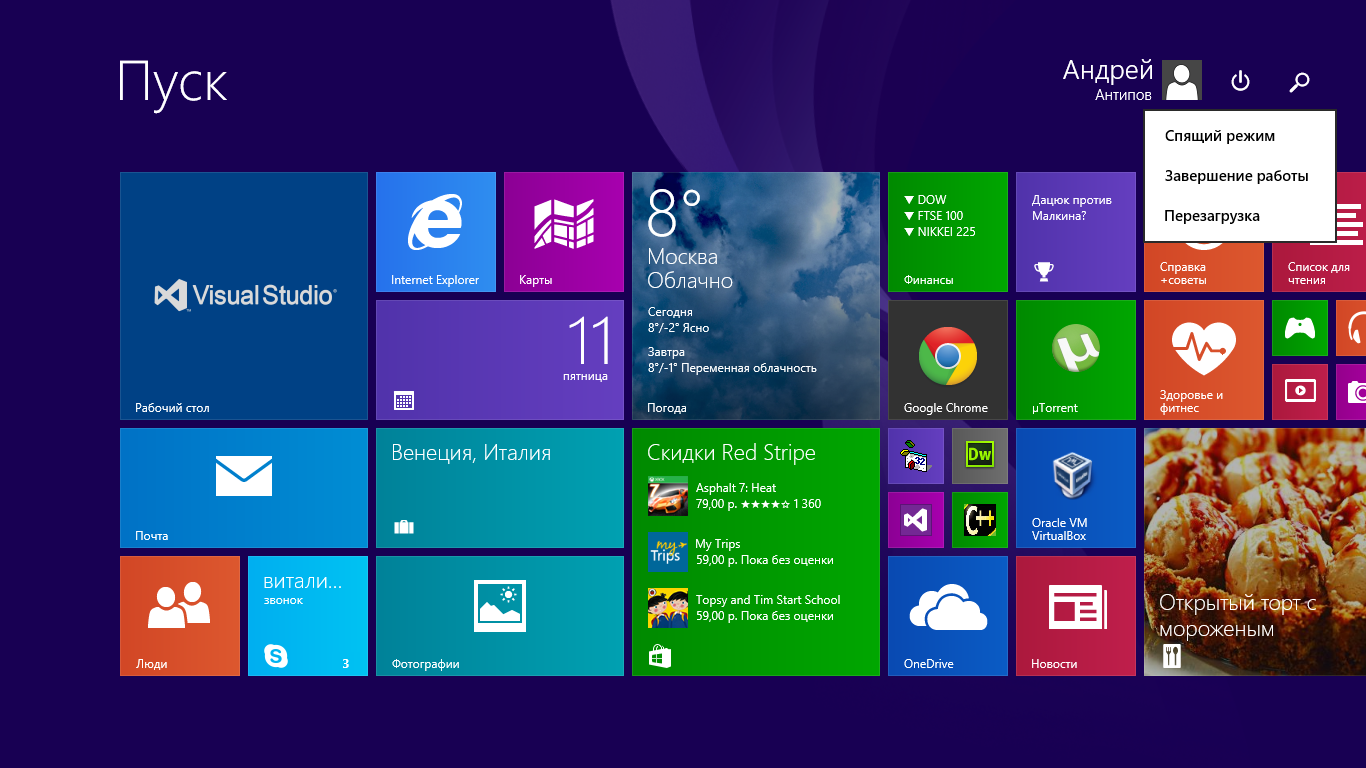The height and width of the screenshot is (768, 1366).
Task: Launch the µTorrent tile
Action: 1075,360
